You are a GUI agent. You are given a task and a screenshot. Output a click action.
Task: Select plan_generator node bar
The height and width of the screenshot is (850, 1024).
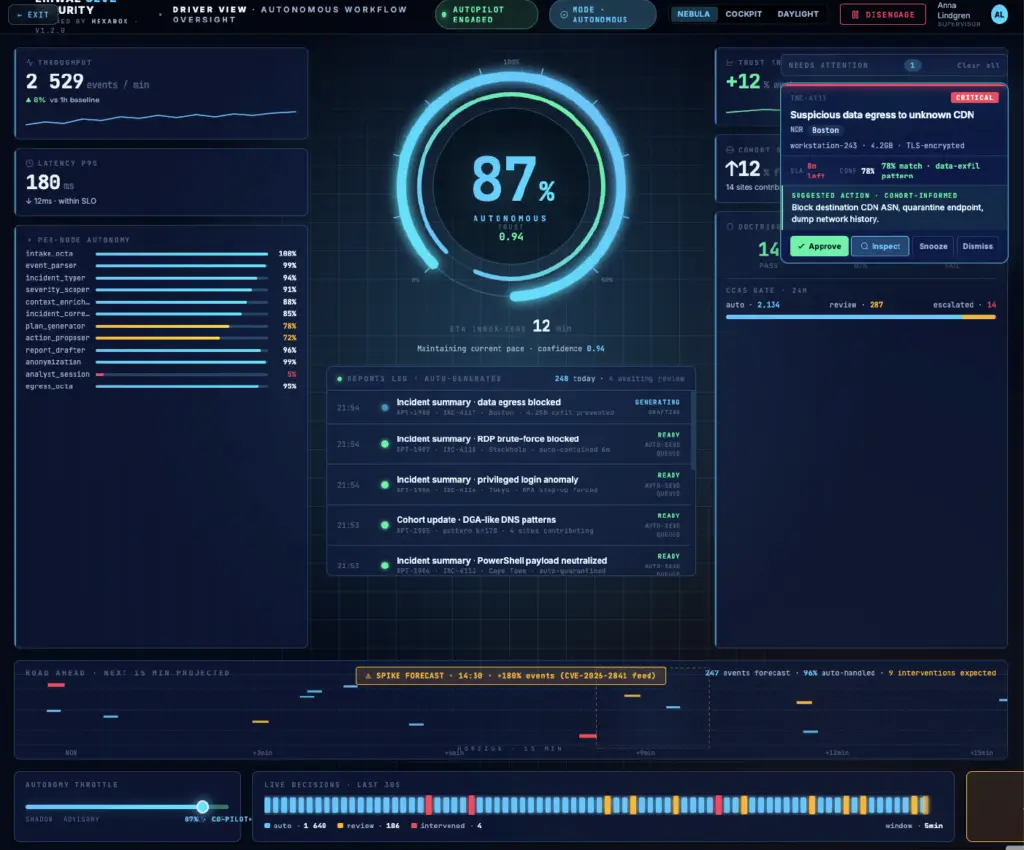tap(182, 326)
